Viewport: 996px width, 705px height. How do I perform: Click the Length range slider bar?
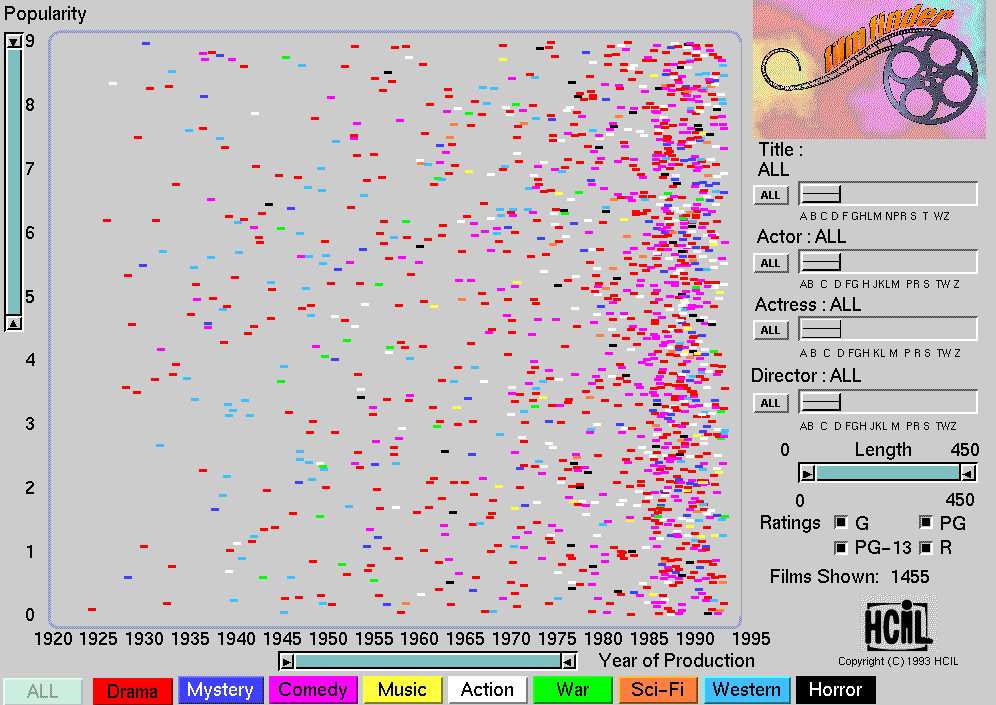coord(887,473)
